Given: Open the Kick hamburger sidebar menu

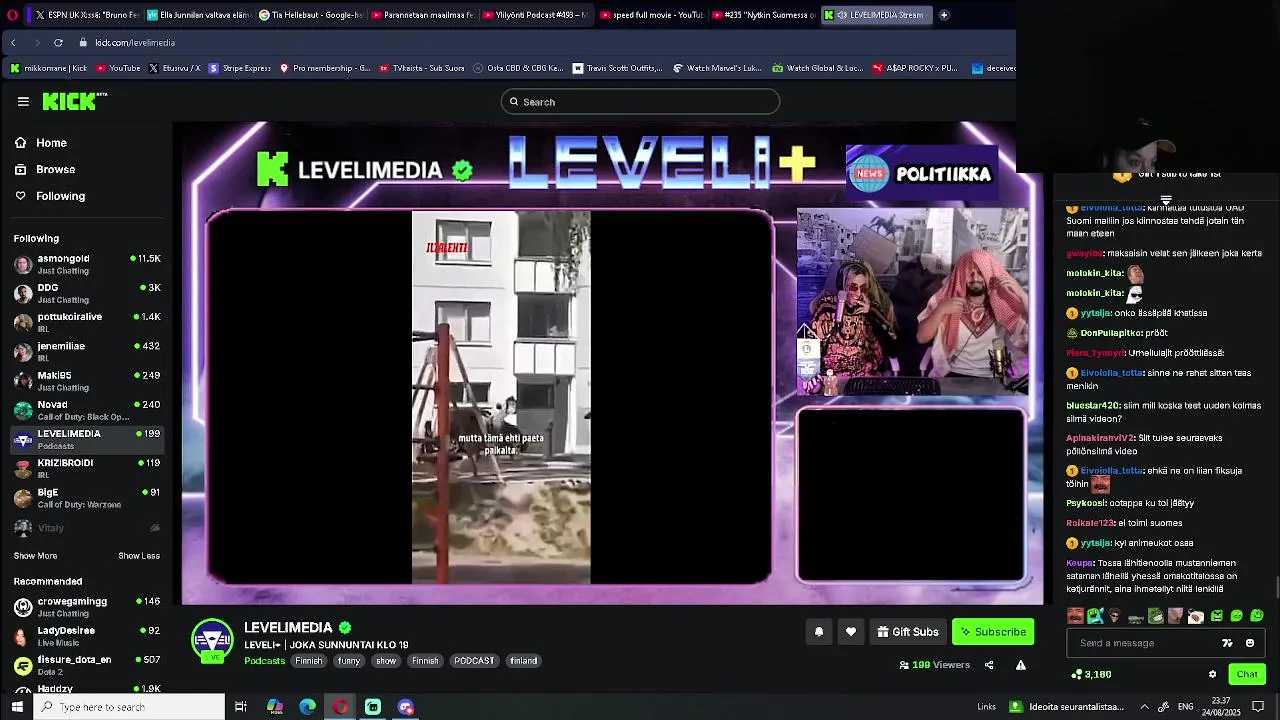Looking at the screenshot, I should 23,101.
